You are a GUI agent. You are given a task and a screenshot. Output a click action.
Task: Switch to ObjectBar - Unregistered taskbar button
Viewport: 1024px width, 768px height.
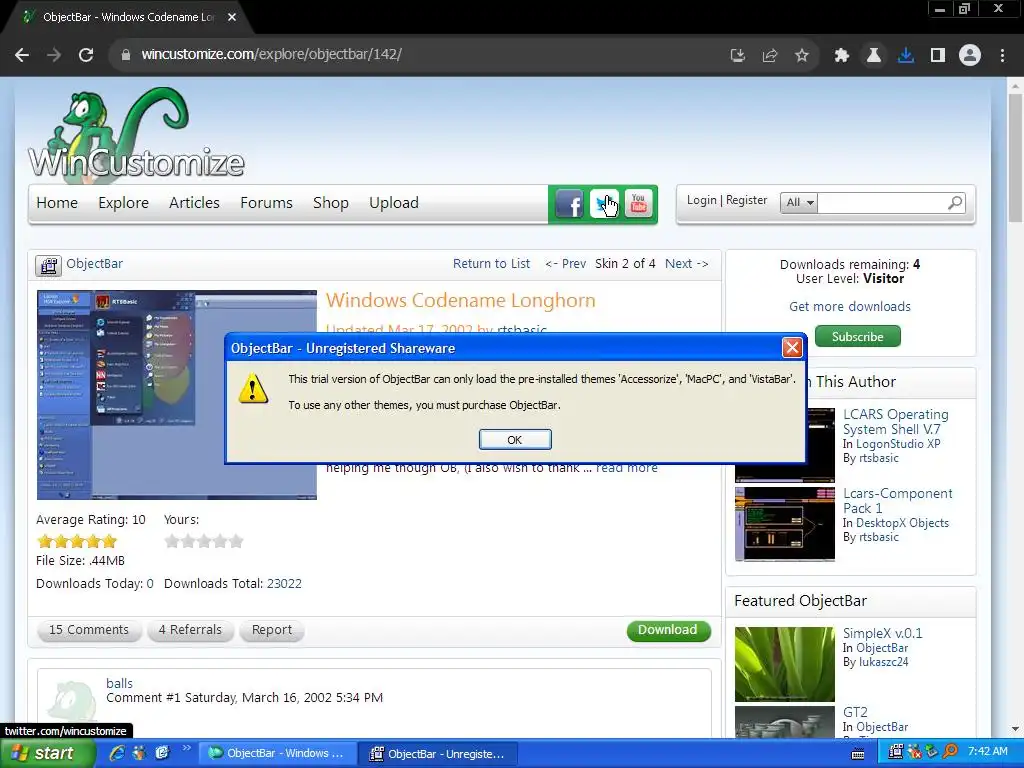(x=438, y=754)
